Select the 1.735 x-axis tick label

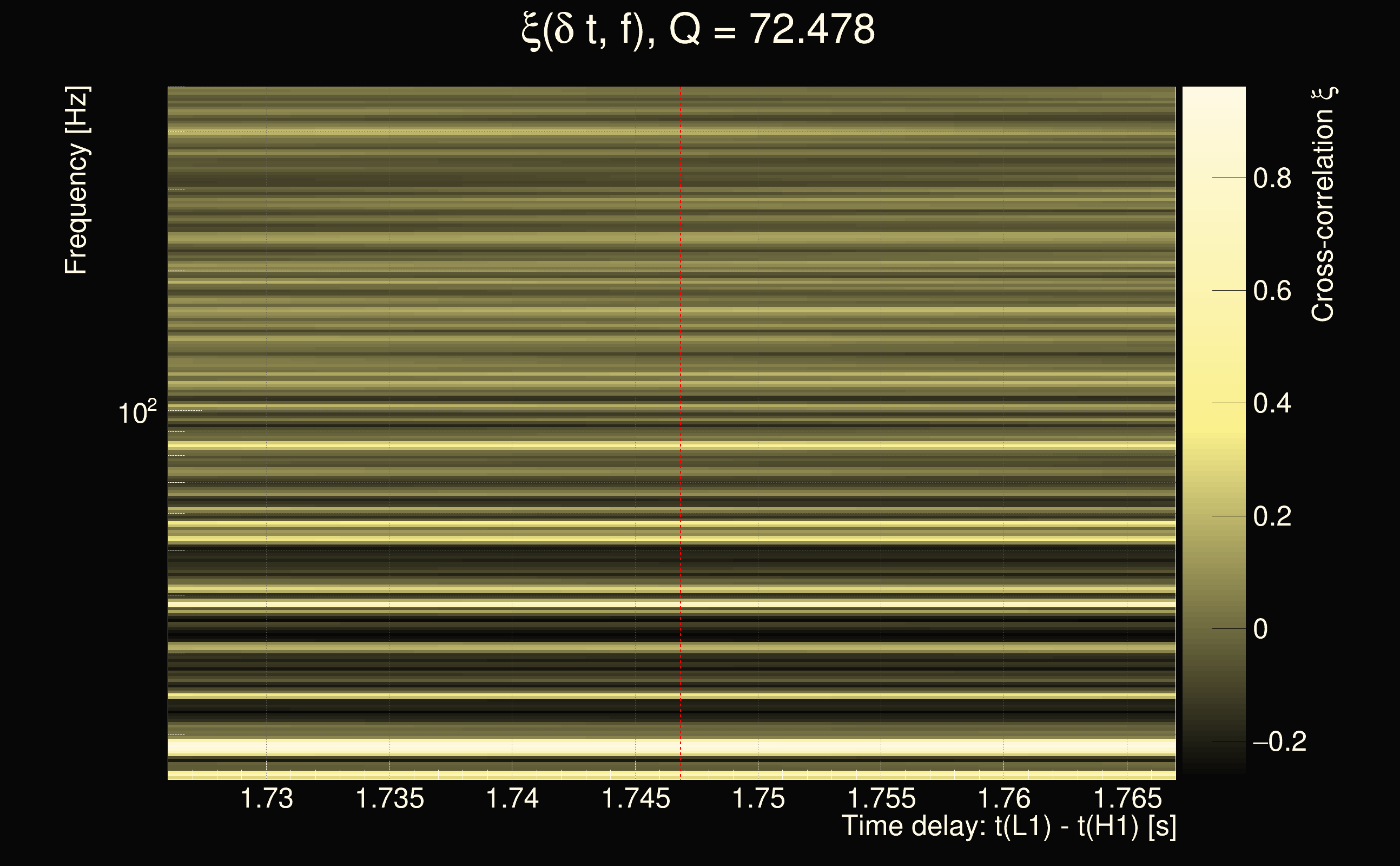(390, 798)
